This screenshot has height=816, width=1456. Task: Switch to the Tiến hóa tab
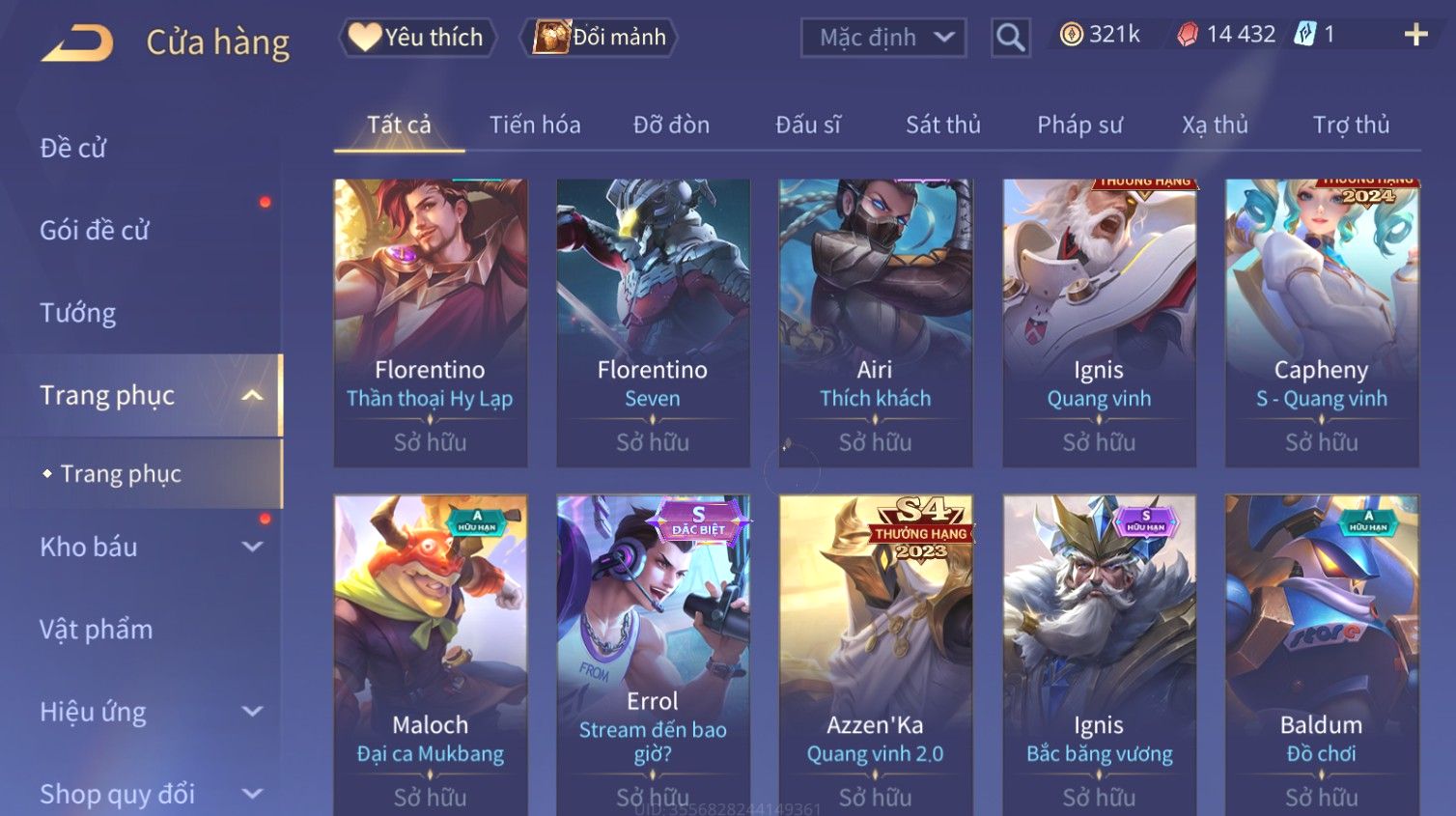[535, 125]
